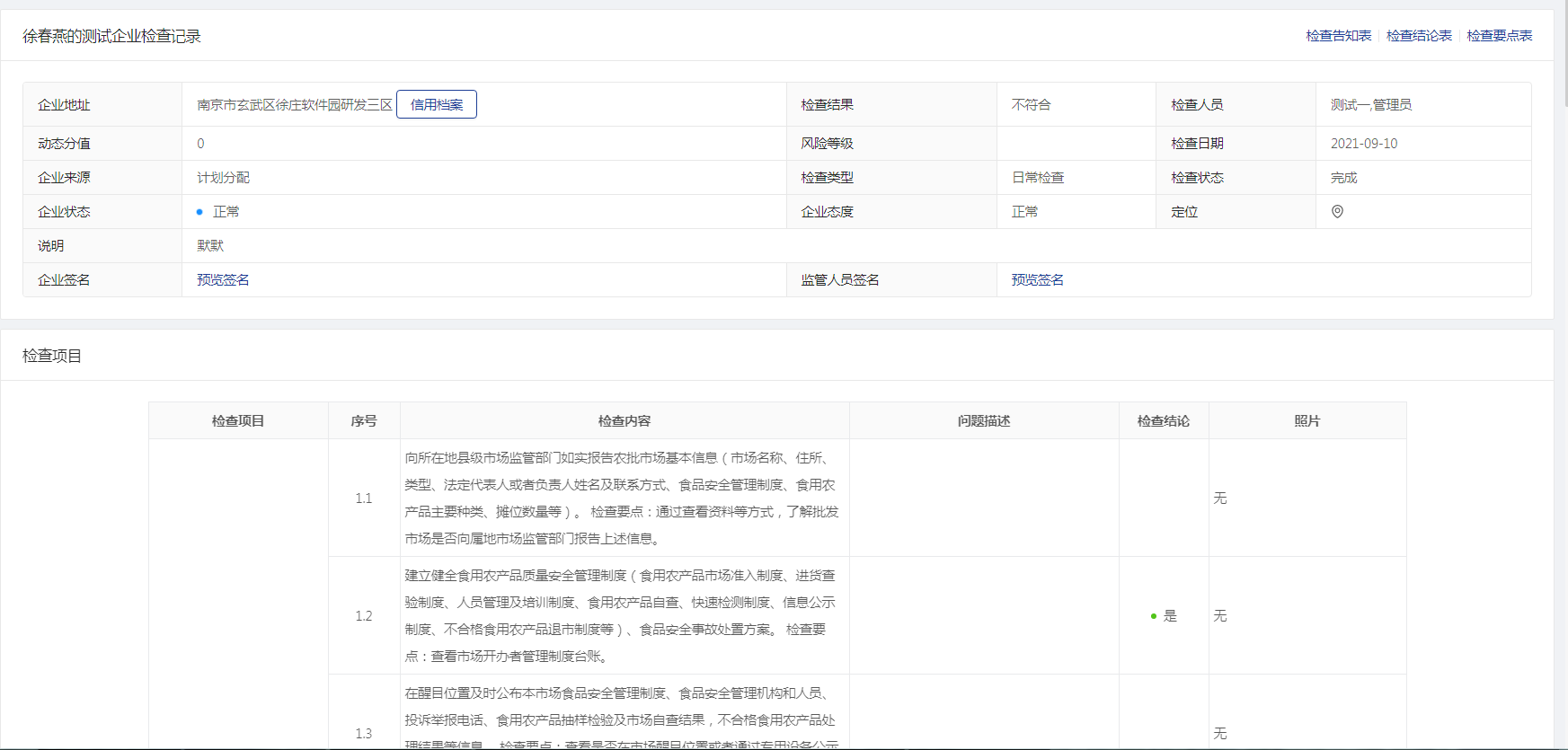
Task: Open the 检查结论表 link
Action: (1419, 36)
